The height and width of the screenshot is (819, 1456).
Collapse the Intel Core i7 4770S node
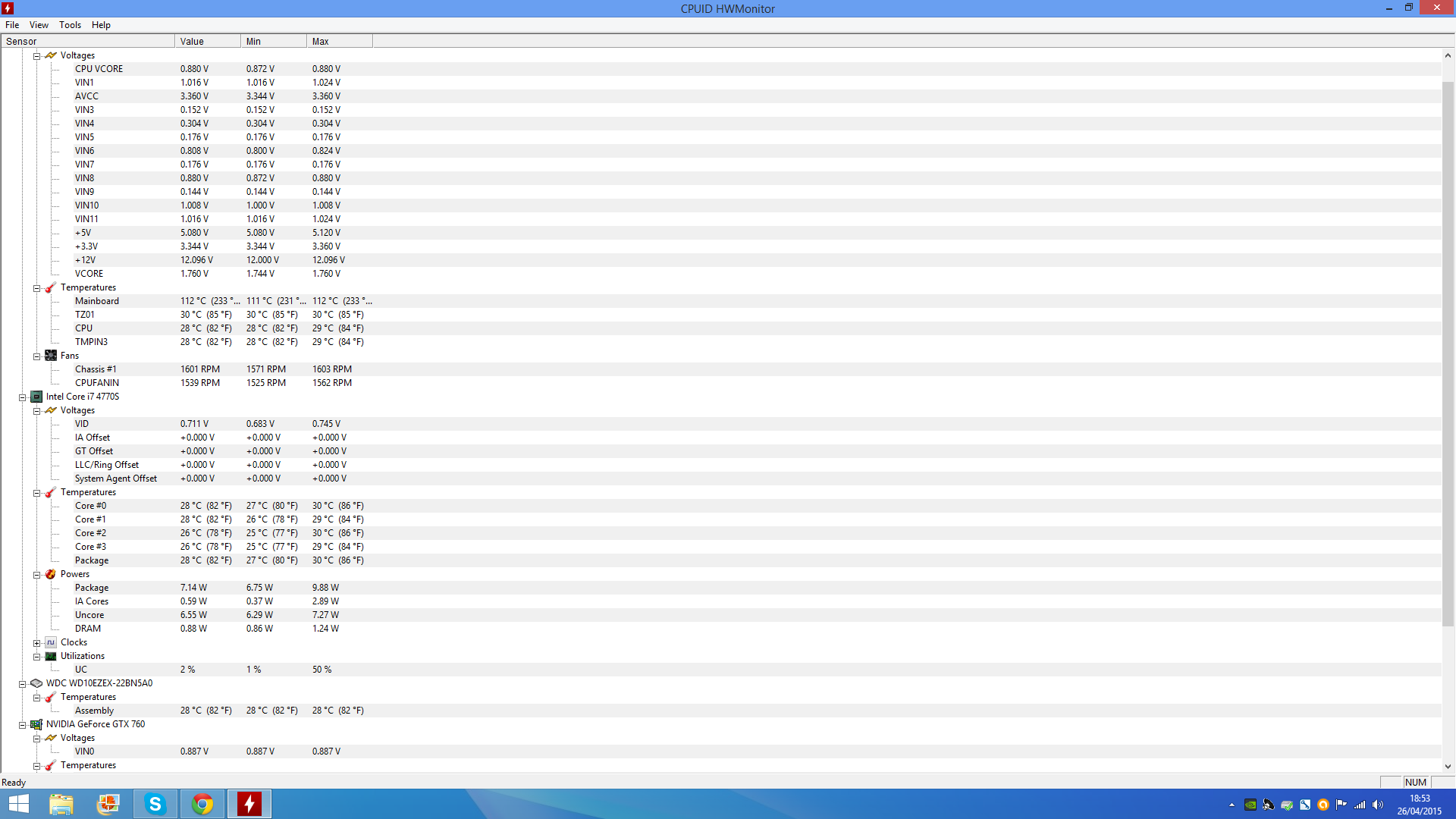point(22,397)
